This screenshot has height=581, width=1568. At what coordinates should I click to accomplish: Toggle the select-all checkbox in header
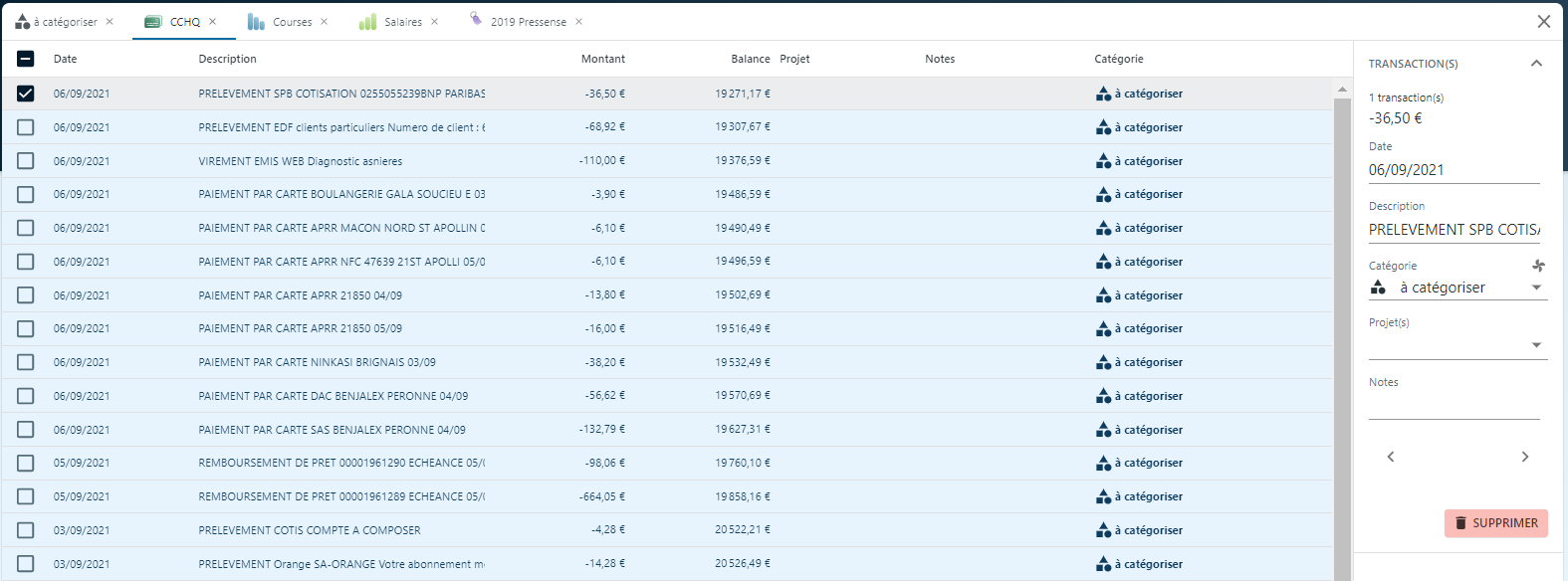pyautogui.click(x=26, y=59)
